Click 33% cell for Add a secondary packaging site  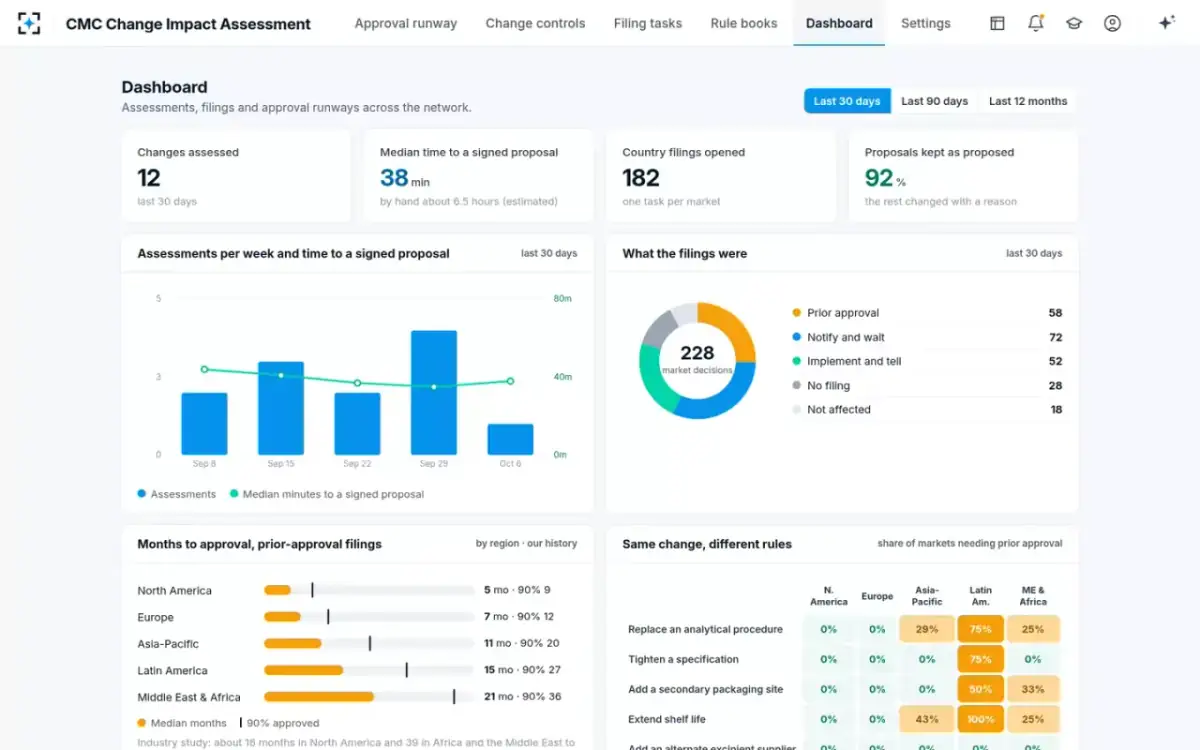click(x=1033, y=689)
